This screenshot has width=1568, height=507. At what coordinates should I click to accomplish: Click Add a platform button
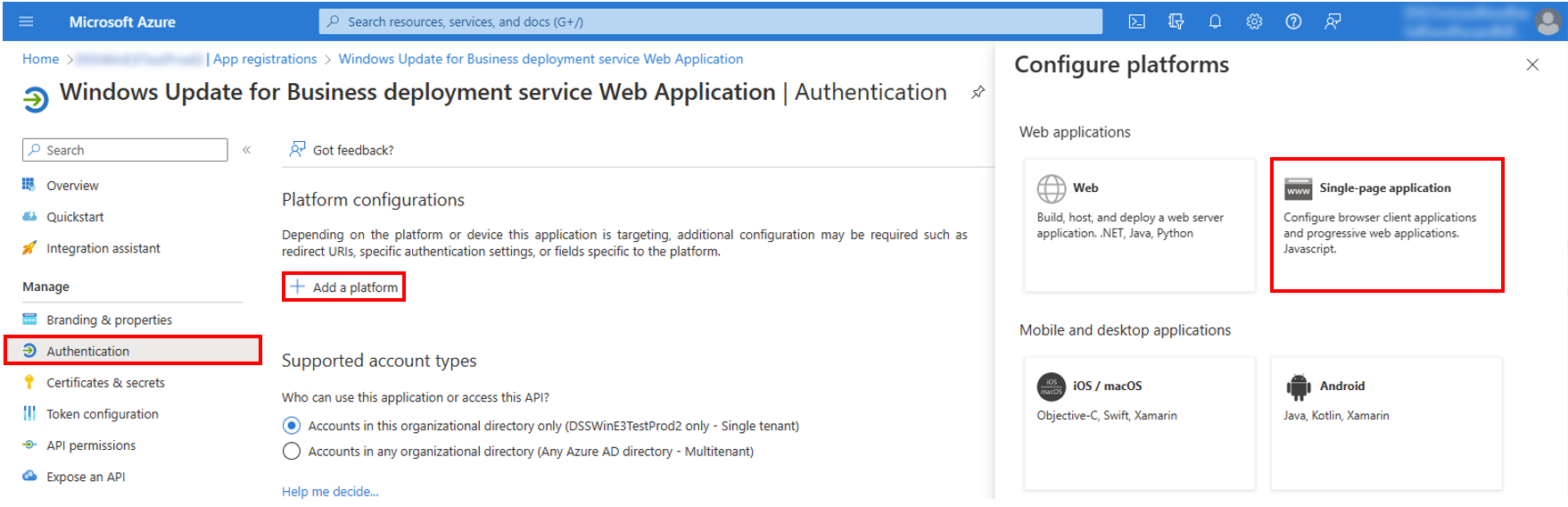343,287
